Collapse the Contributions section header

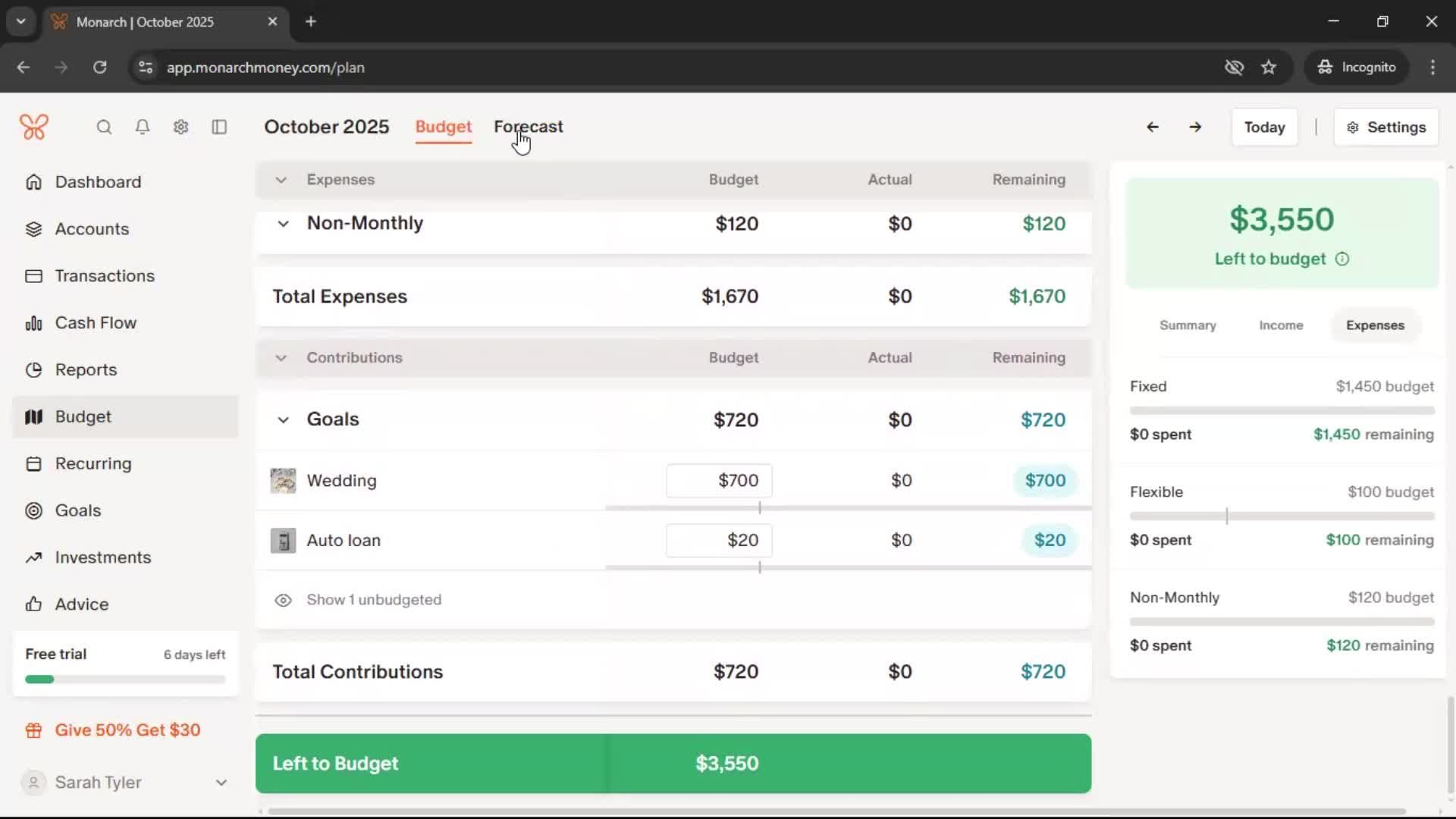[281, 358]
